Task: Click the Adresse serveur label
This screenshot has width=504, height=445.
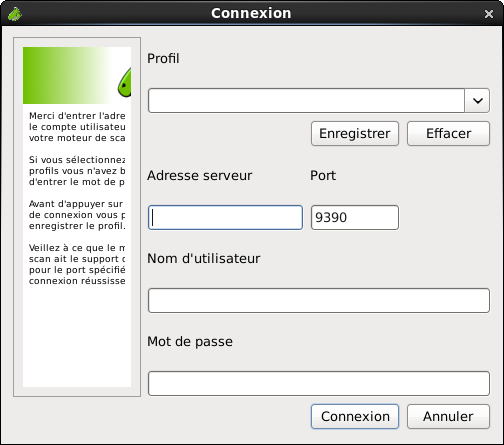Action: tap(200, 175)
